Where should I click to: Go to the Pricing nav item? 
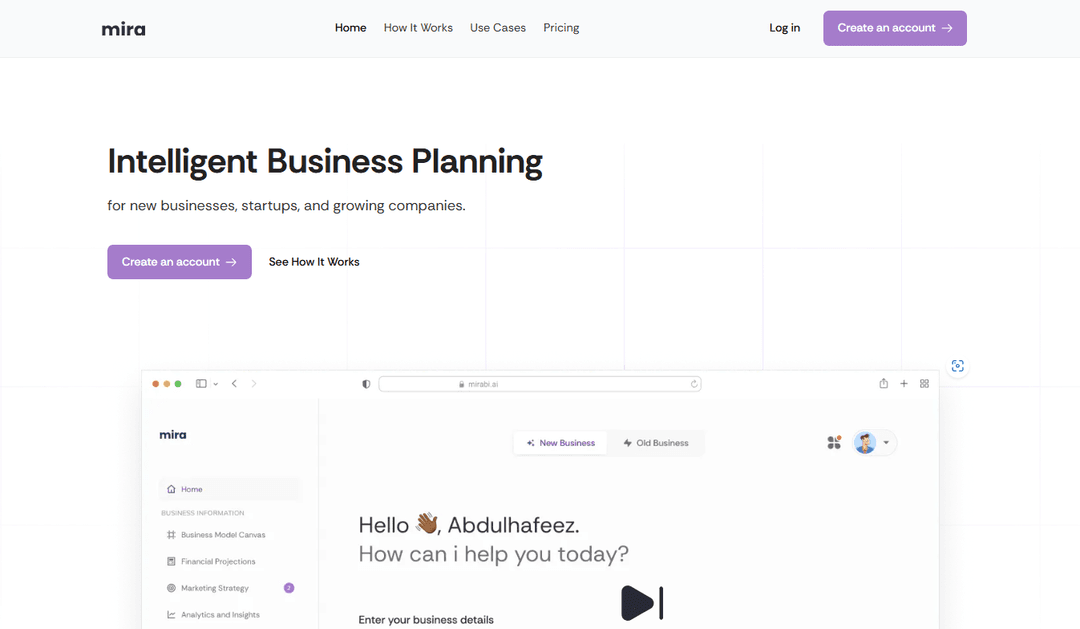(x=561, y=28)
